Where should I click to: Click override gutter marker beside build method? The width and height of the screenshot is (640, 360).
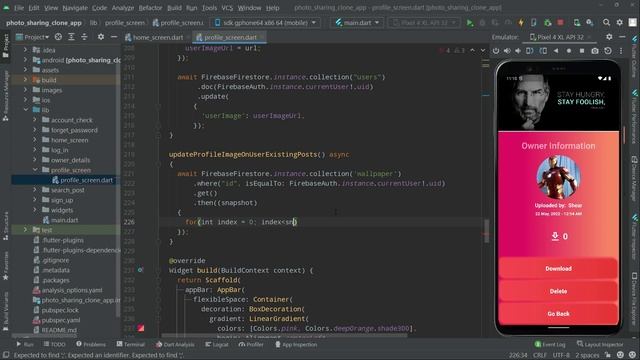click(140, 270)
